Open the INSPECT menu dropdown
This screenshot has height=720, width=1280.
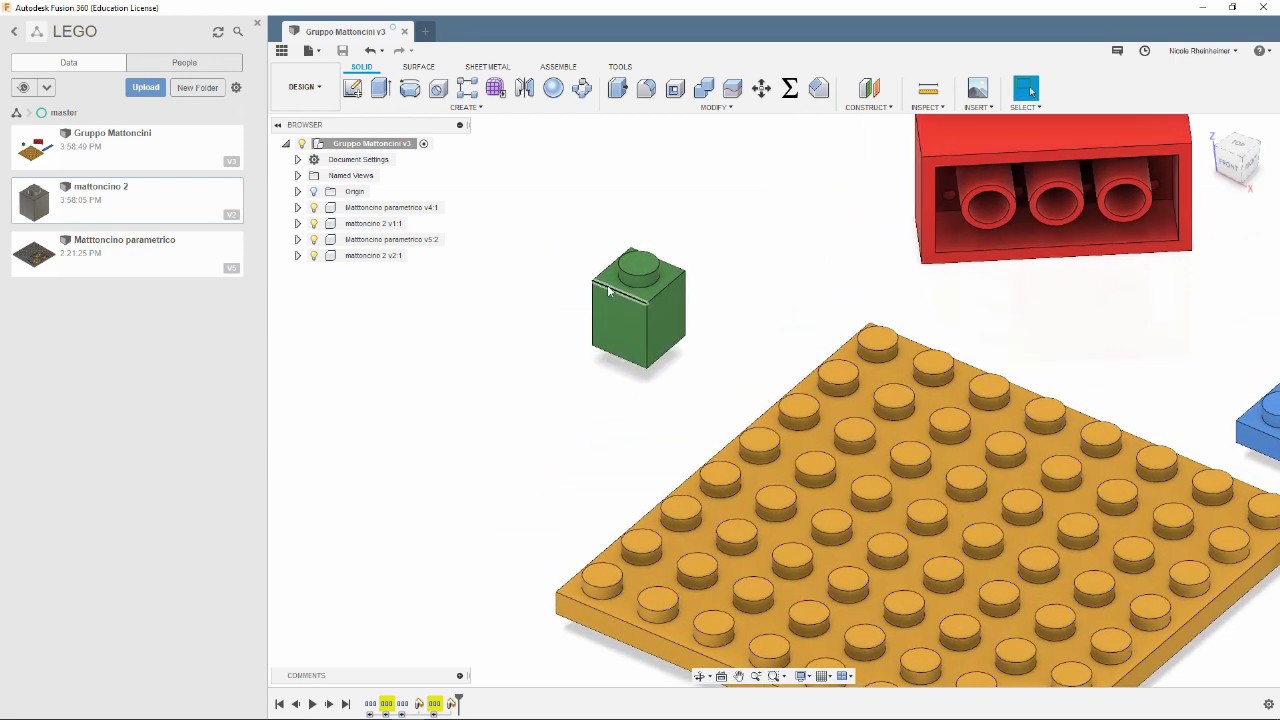[928, 107]
